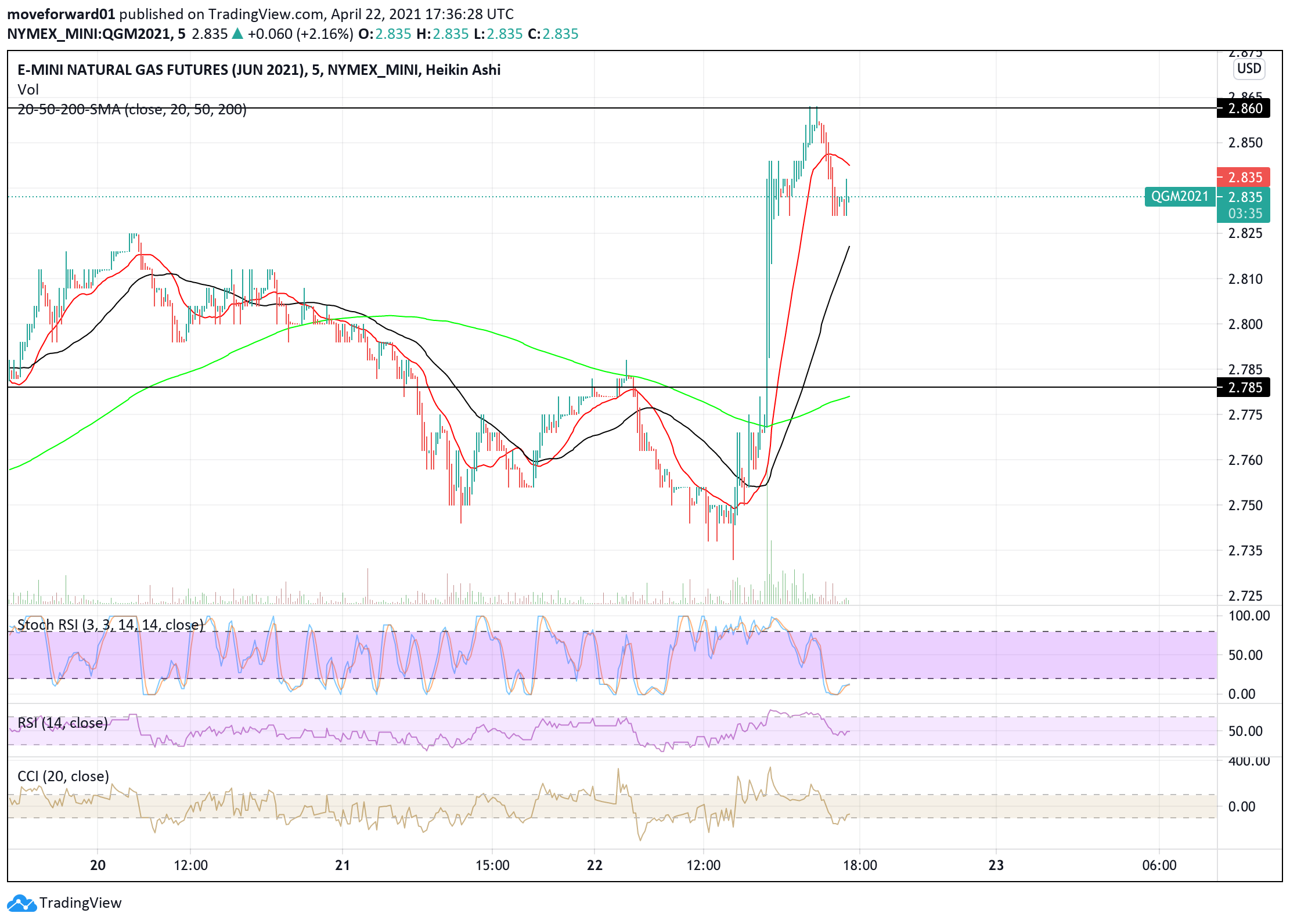Click the 400.00 CCI scale label

(x=1249, y=761)
